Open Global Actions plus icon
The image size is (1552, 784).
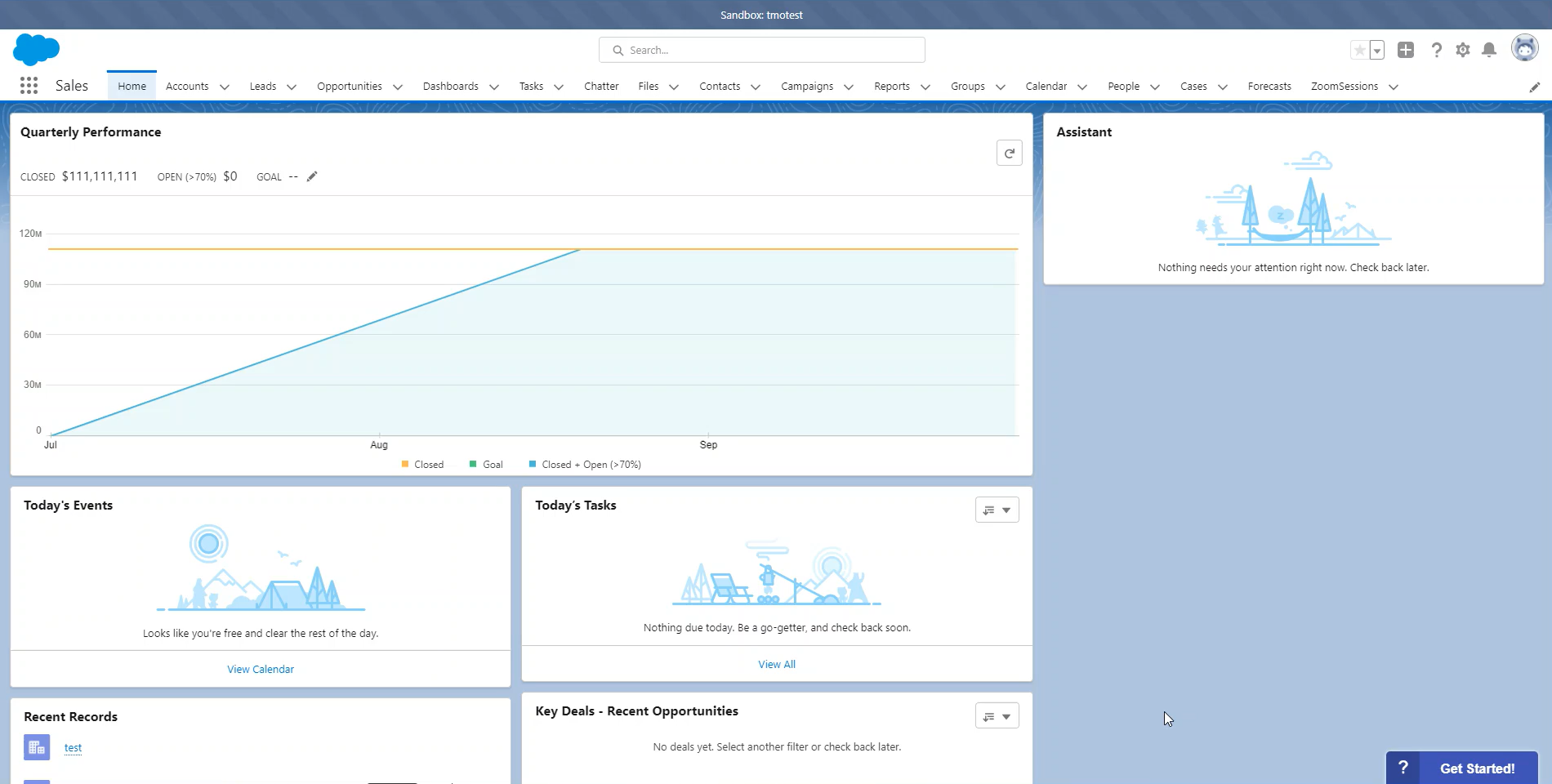[1406, 50]
